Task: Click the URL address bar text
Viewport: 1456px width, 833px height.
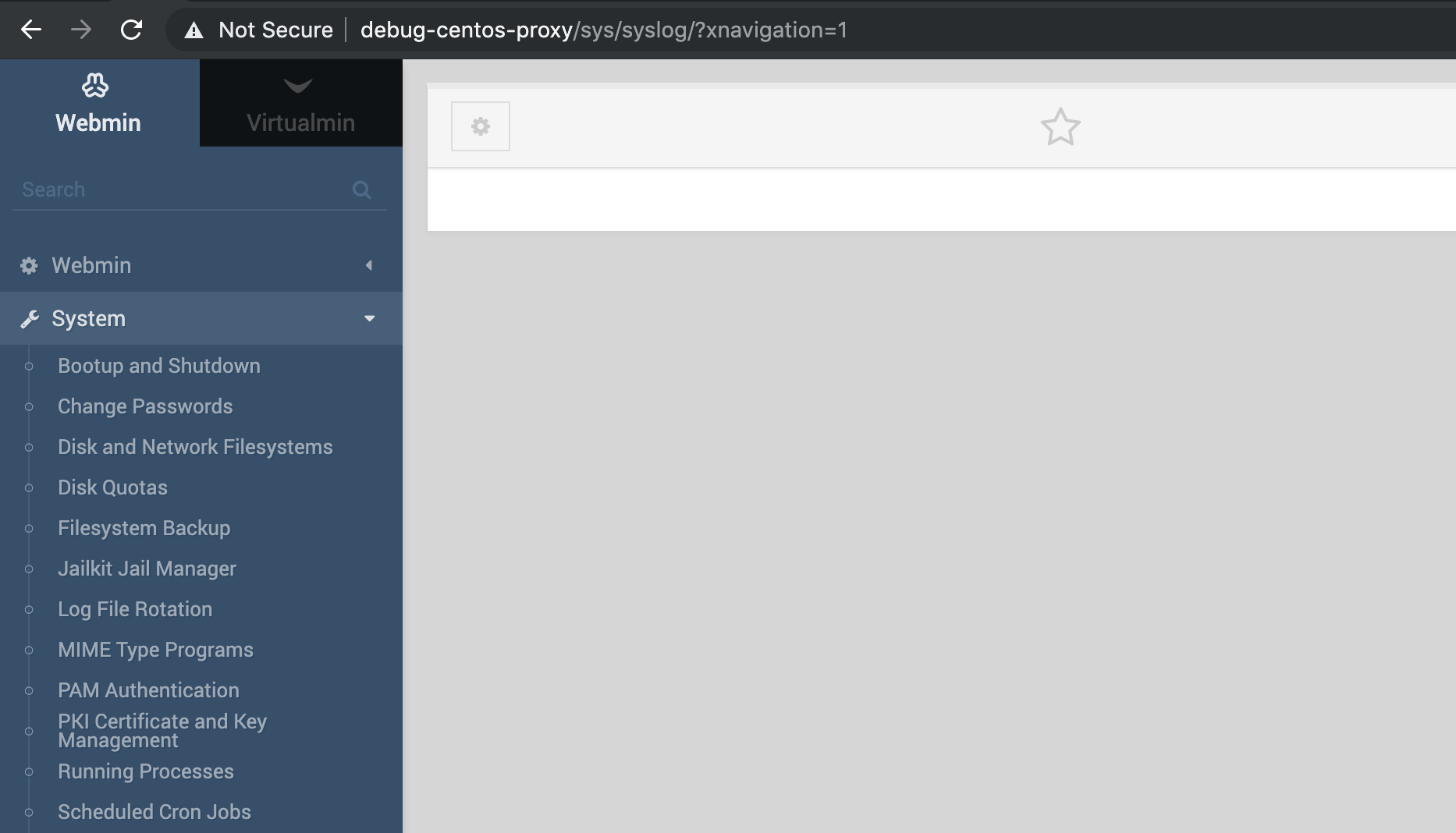Action: 603,30
